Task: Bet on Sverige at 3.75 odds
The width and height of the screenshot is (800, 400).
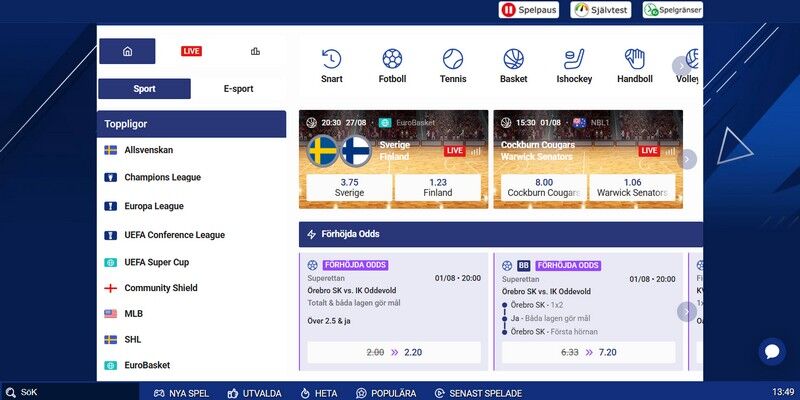Action: (x=349, y=187)
